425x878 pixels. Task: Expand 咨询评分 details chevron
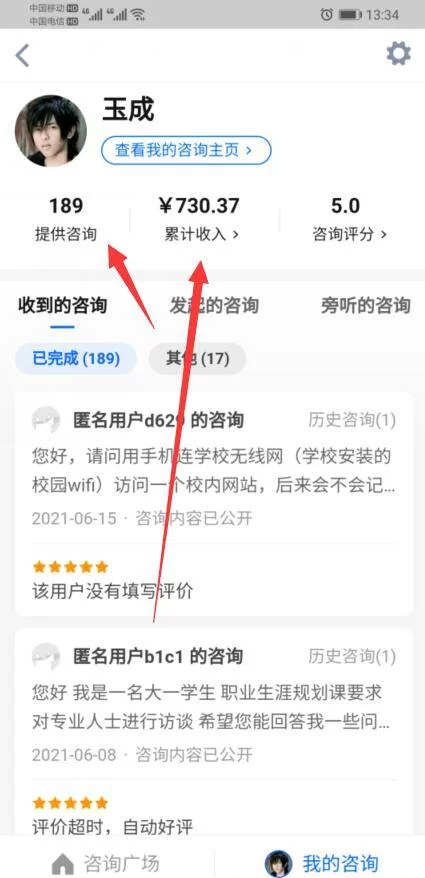coord(383,235)
